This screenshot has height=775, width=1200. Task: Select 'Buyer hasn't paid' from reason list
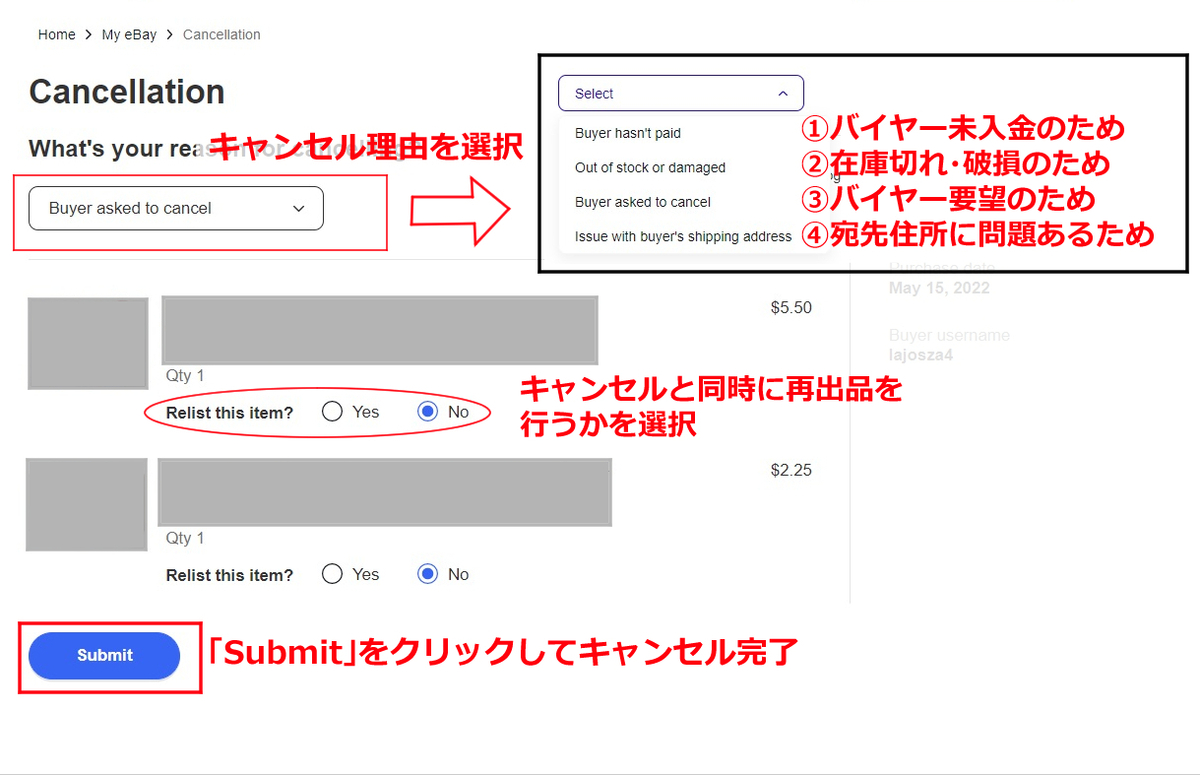[625, 132]
